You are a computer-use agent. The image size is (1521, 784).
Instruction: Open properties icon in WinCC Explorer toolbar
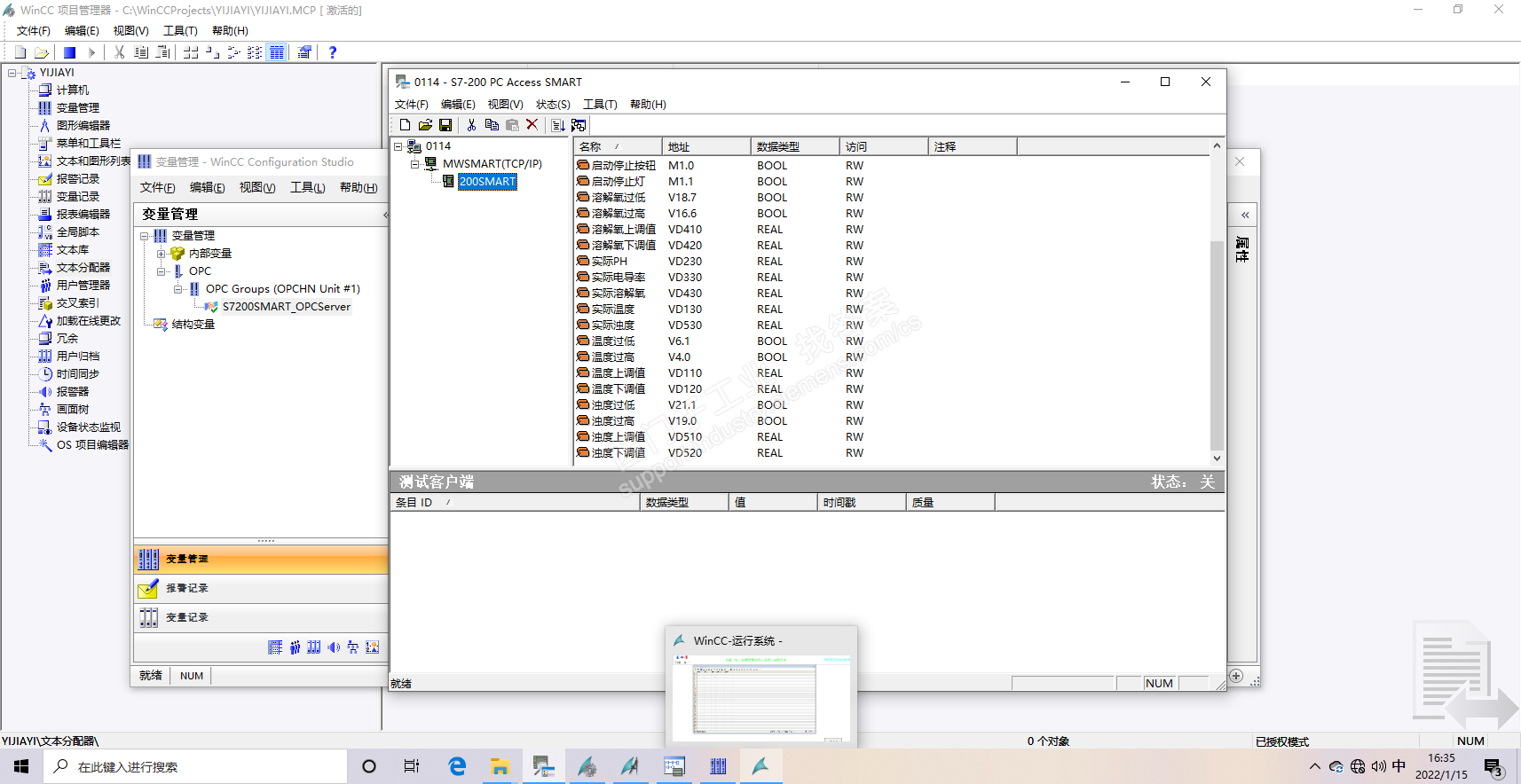coord(304,52)
